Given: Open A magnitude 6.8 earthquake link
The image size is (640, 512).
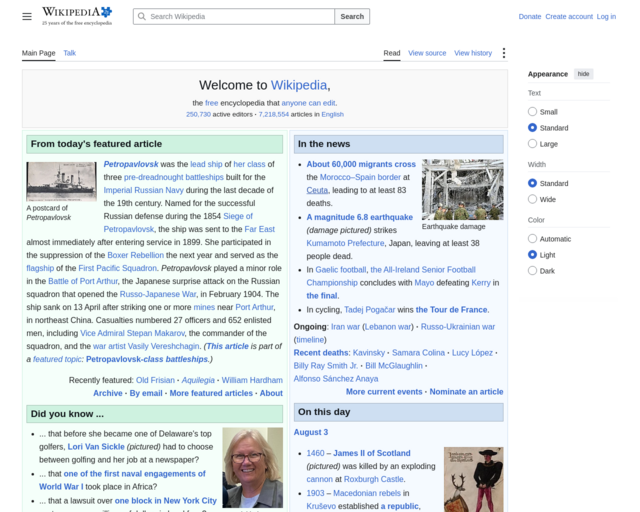Looking at the screenshot, I should [x=360, y=217].
